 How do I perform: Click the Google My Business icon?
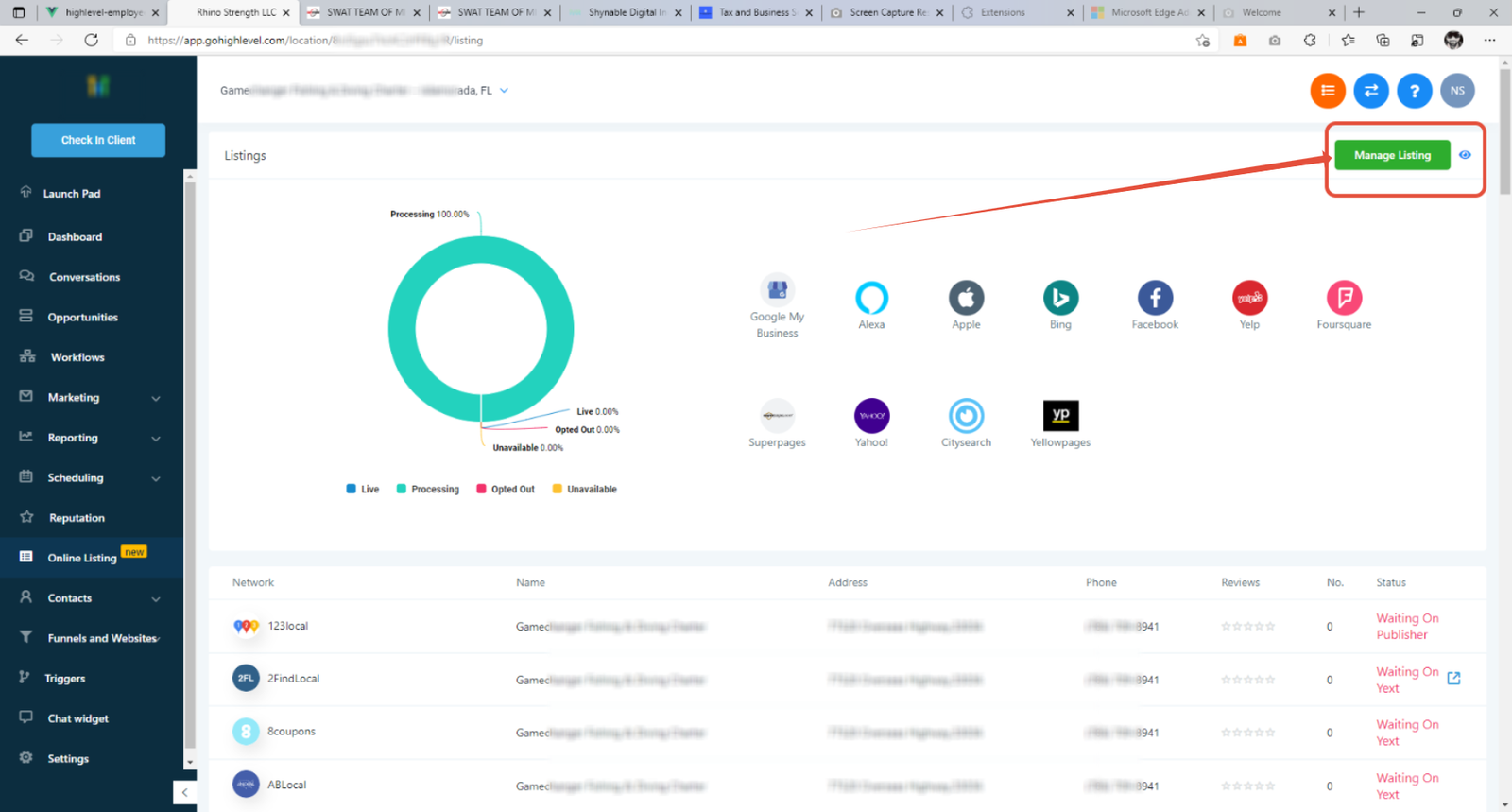(777, 289)
